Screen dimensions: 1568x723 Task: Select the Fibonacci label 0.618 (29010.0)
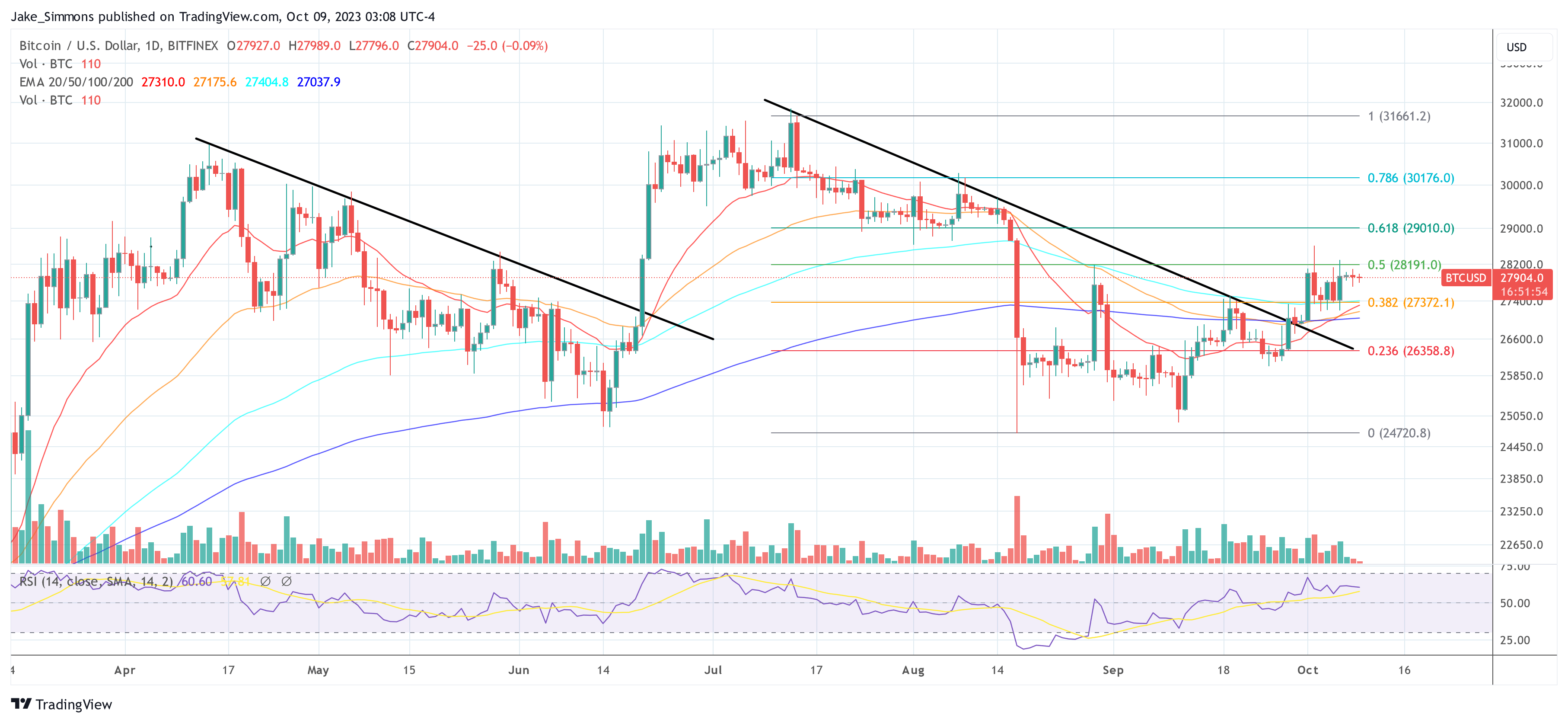(x=1411, y=228)
